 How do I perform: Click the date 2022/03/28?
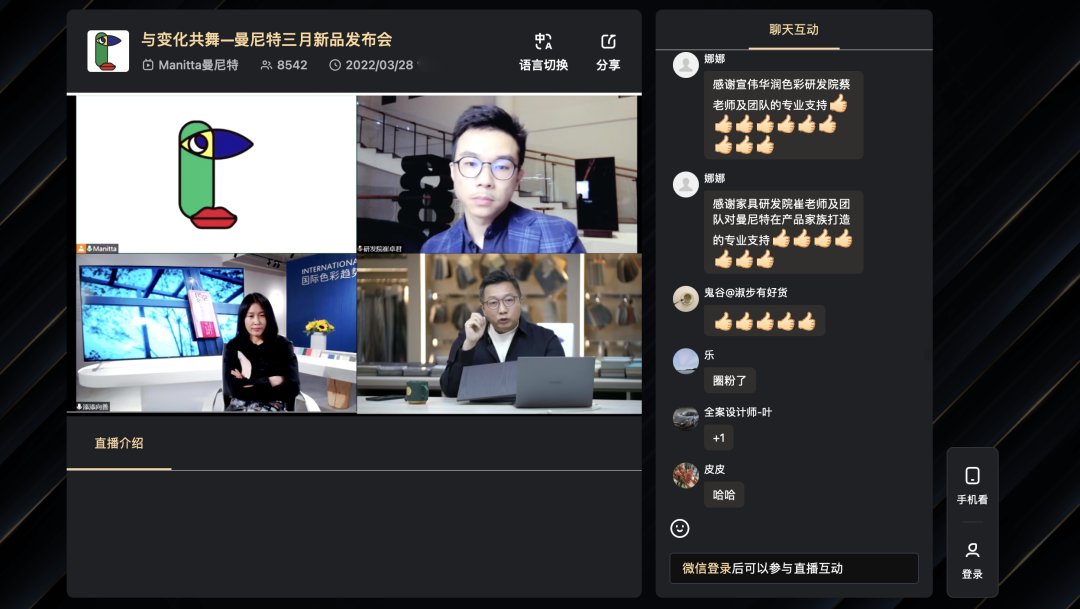(x=379, y=65)
